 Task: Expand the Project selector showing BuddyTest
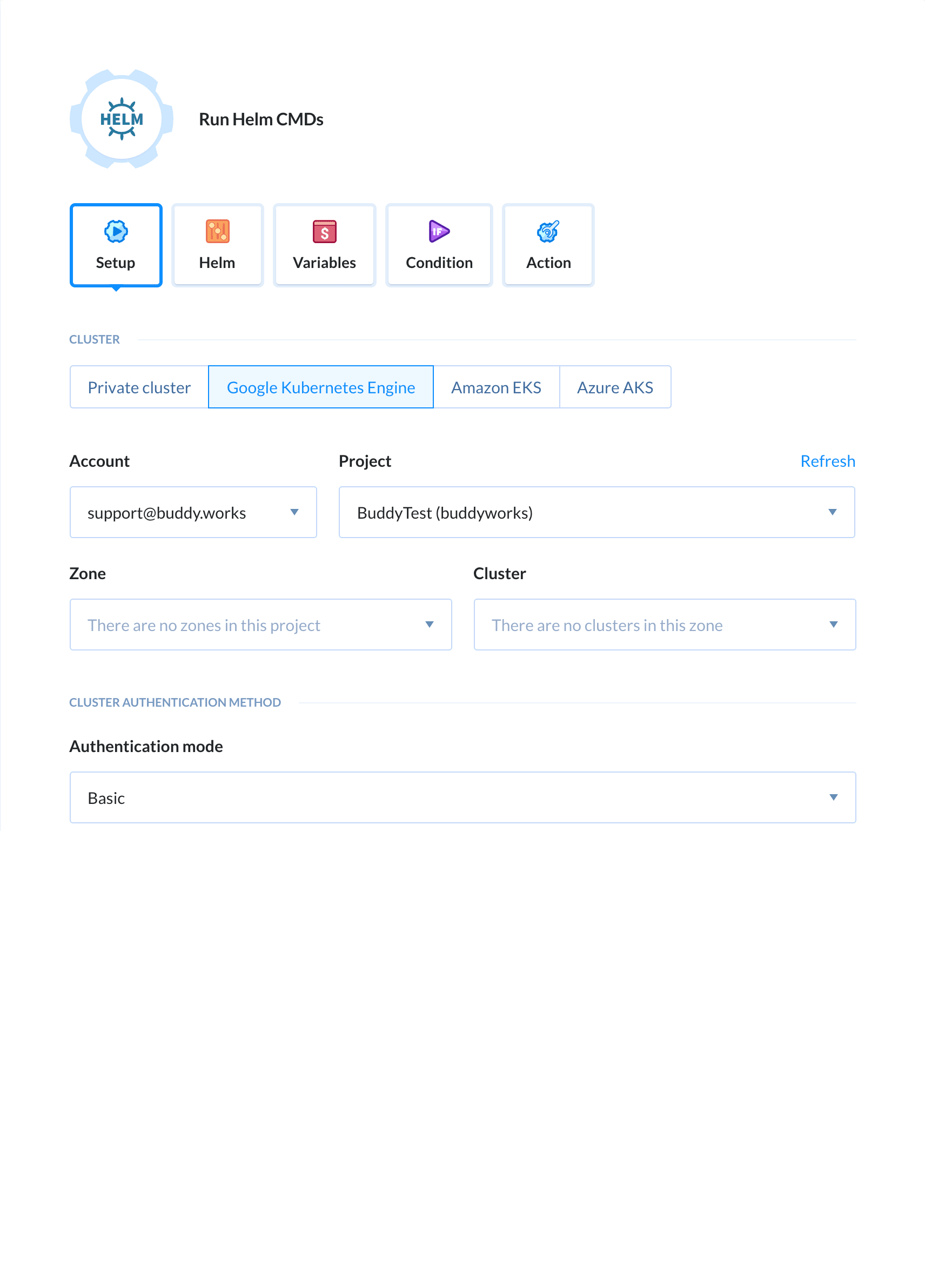596,512
